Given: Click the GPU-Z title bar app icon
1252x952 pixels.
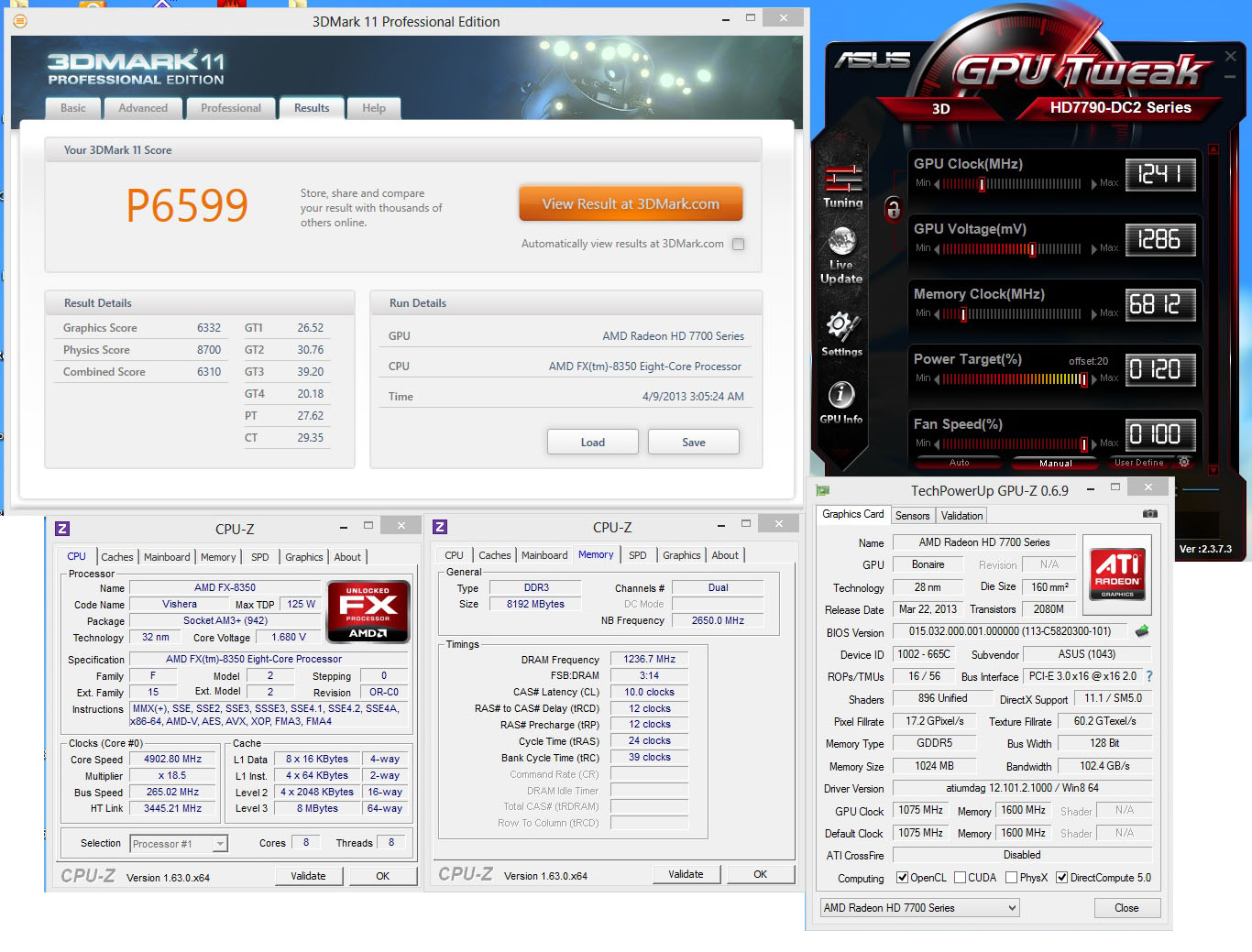Looking at the screenshot, I should (823, 491).
